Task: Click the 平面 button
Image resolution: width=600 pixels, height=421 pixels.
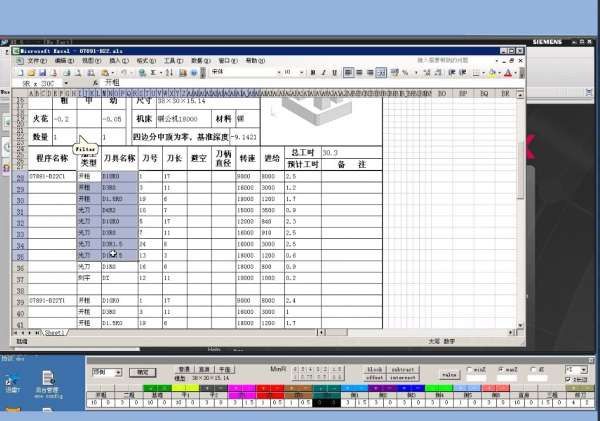Action: point(225,369)
